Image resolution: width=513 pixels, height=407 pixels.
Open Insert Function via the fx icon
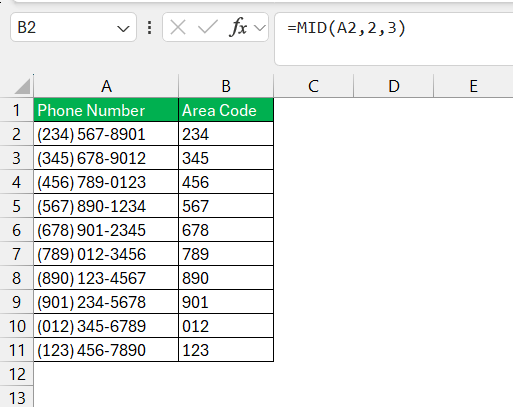(238, 27)
